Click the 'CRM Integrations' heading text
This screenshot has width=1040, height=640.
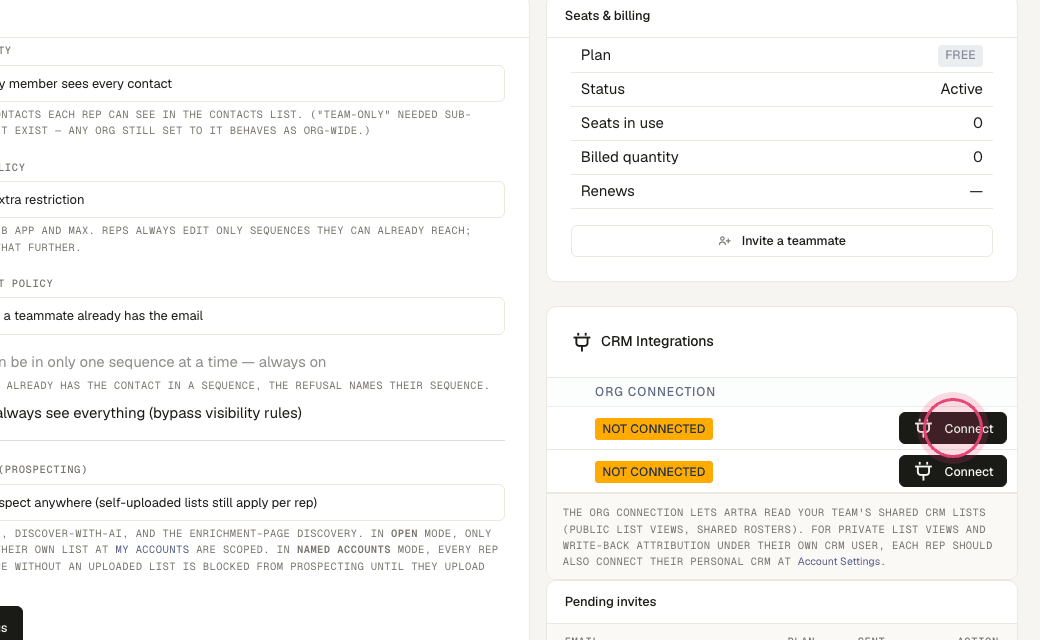tap(657, 342)
